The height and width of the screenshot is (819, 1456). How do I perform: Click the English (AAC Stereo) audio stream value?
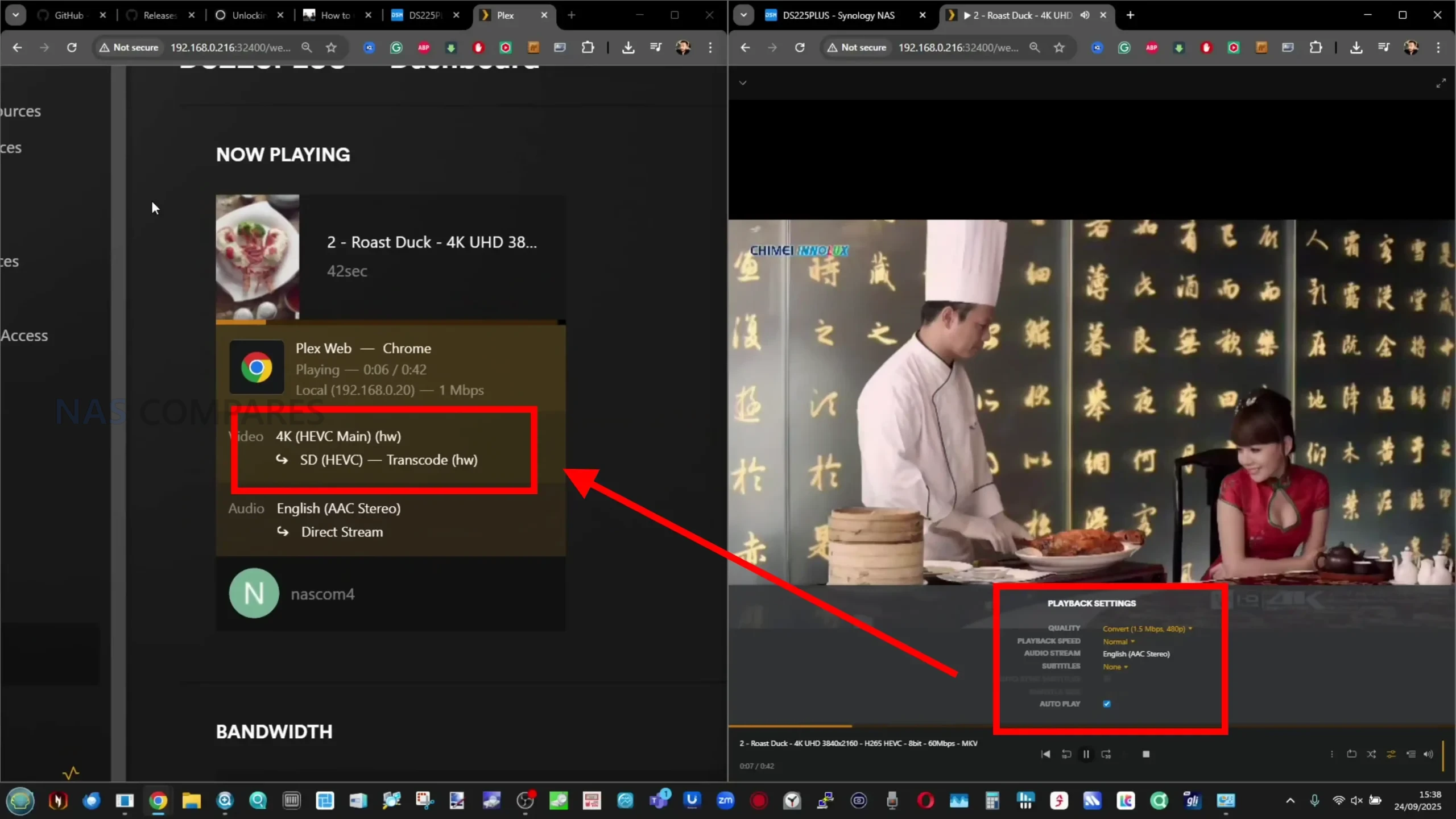tap(1136, 654)
